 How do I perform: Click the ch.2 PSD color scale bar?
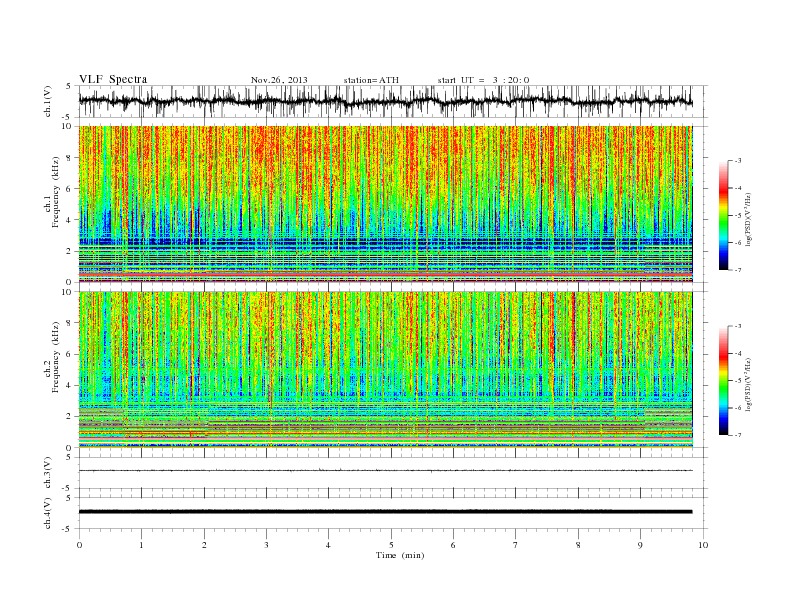723,381
